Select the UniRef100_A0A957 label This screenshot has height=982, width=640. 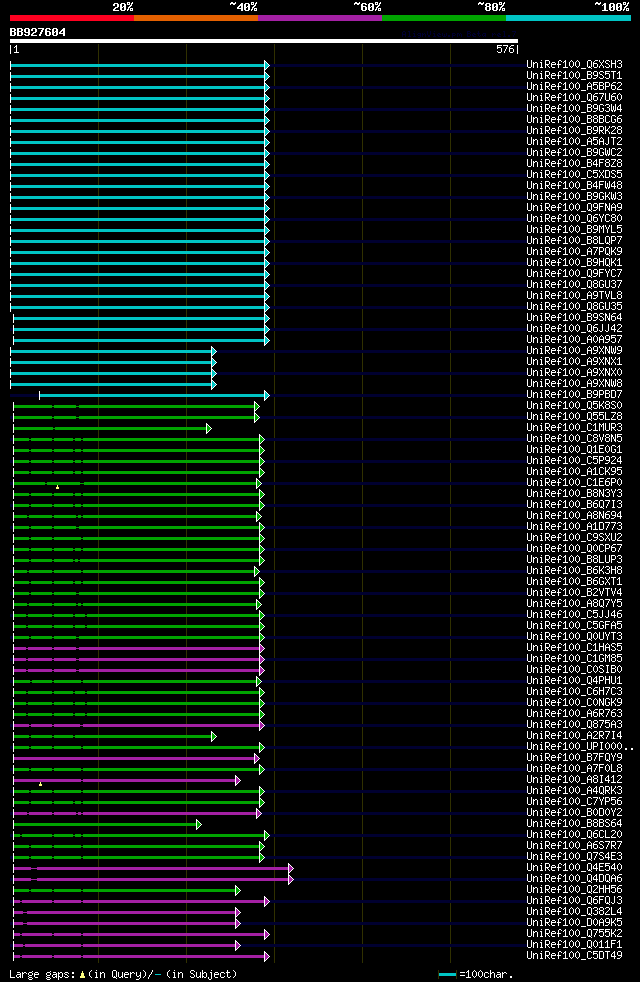tap(574, 339)
